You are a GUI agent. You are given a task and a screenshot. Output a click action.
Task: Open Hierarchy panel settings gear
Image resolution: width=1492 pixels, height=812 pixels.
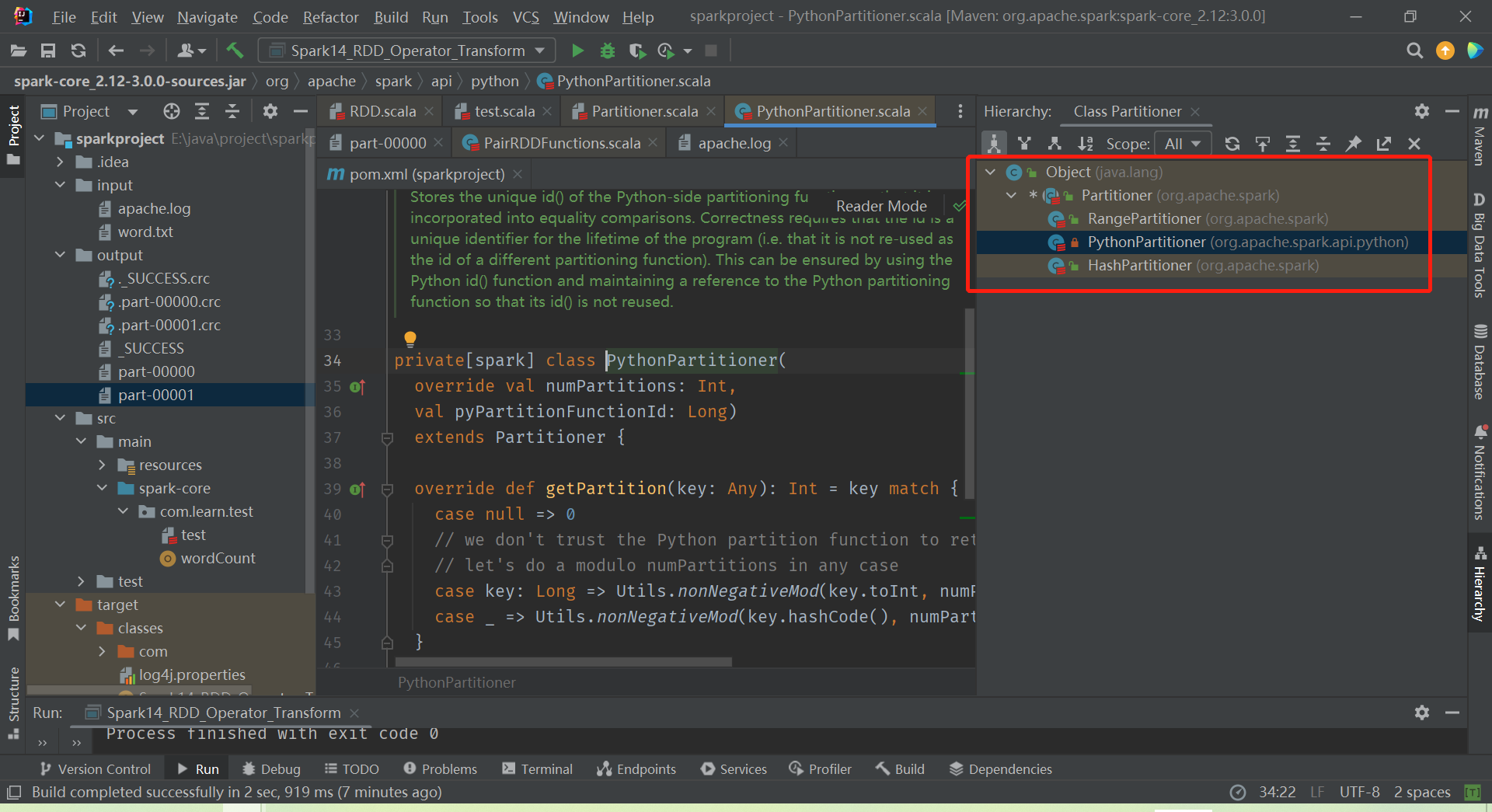click(1422, 111)
